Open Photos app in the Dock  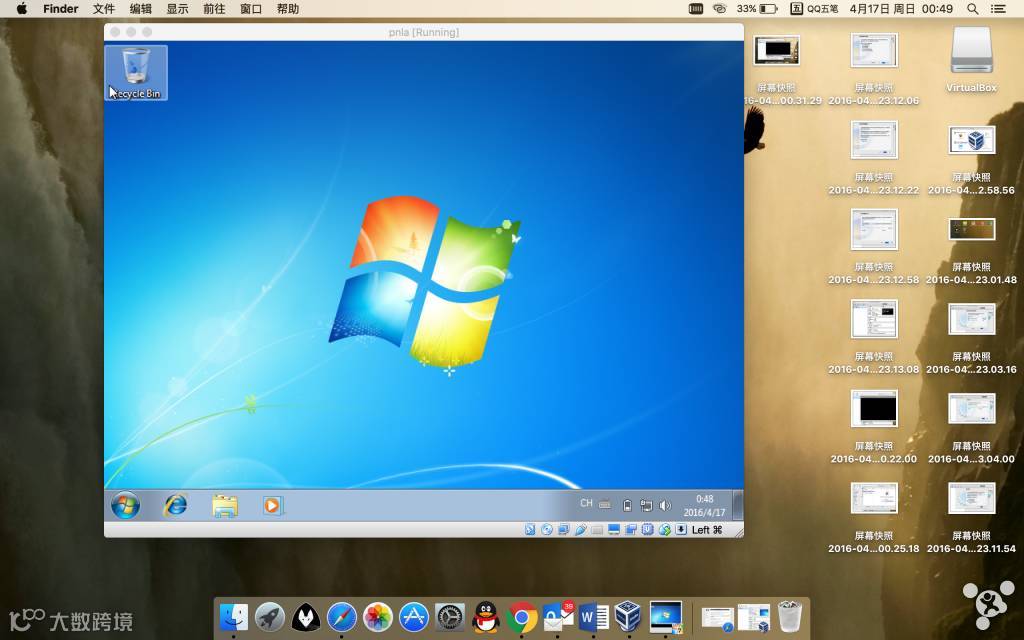coord(377,616)
